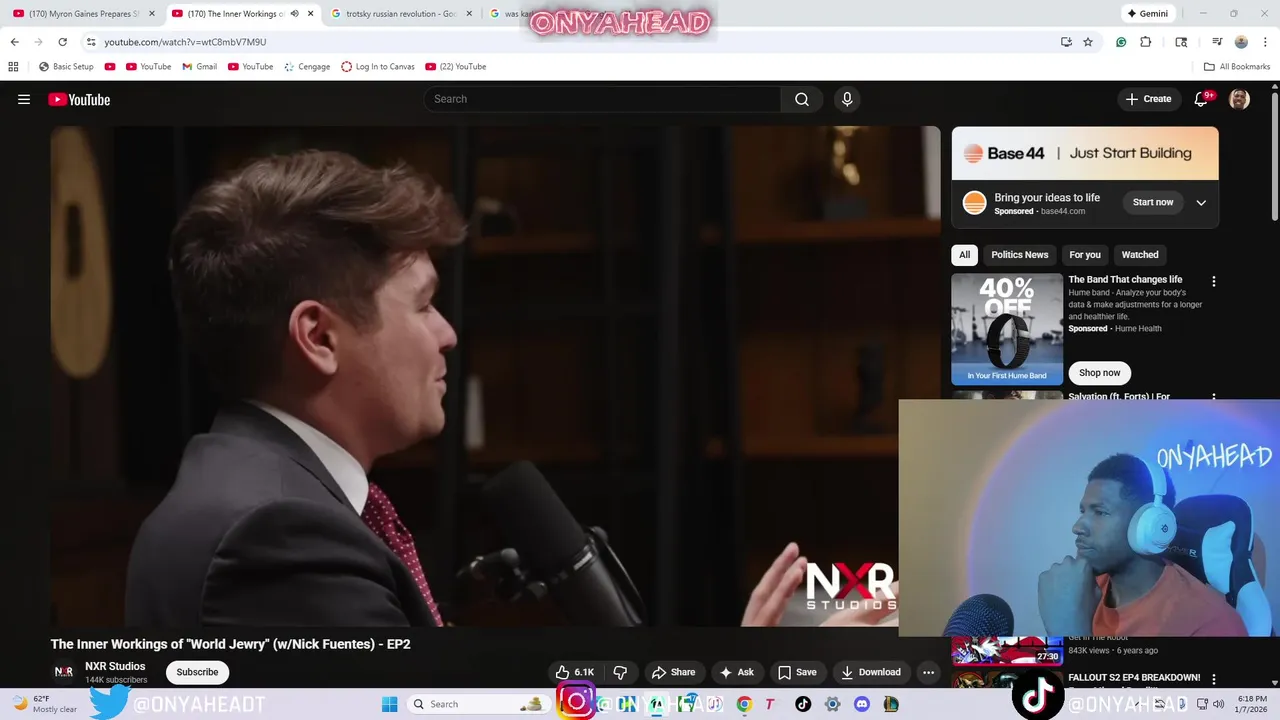Click the page vertical scrollbar

pyautogui.click(x=1275, y=155)
